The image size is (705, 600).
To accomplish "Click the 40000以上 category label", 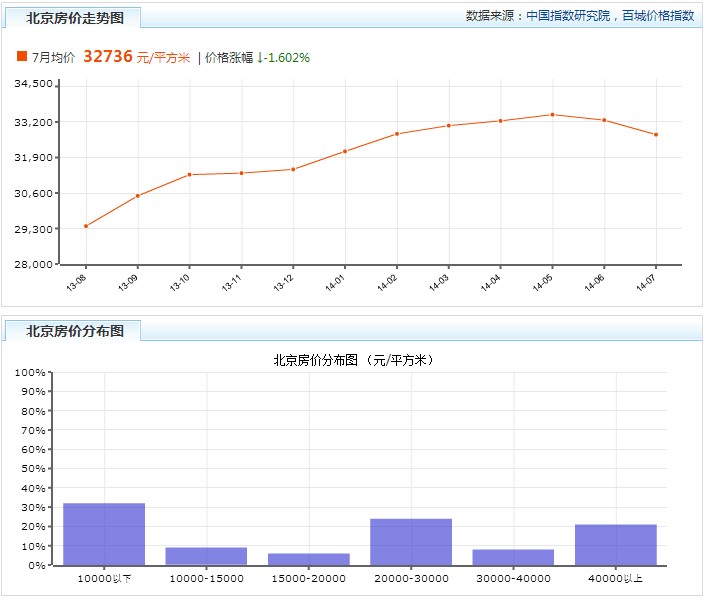I will 616,578.
